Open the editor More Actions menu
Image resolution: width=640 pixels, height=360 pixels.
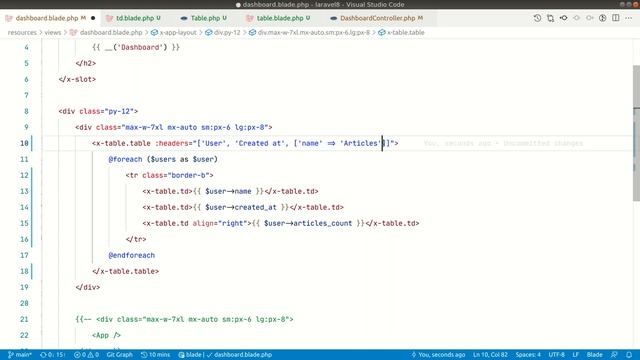[x=629, y=18]
